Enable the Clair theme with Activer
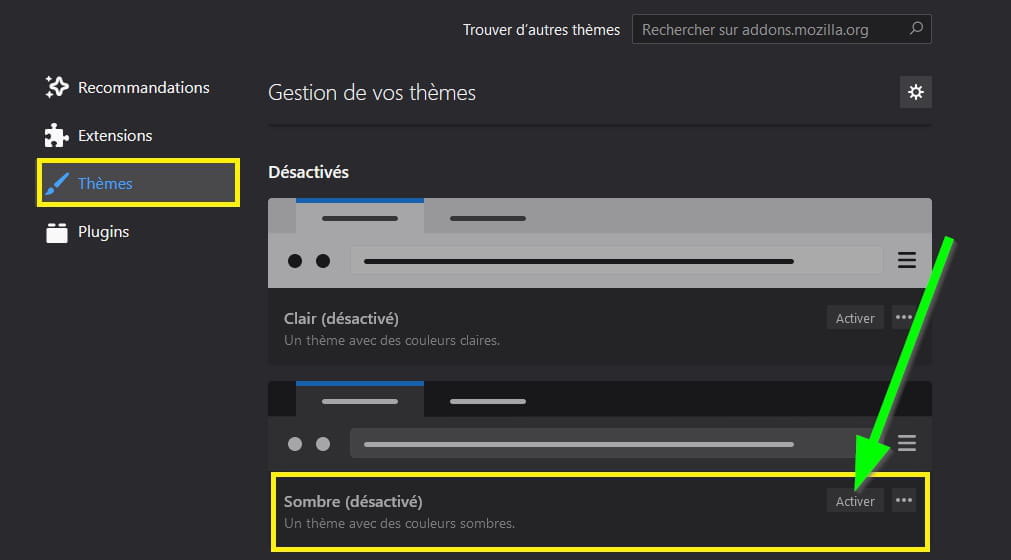 855,318
